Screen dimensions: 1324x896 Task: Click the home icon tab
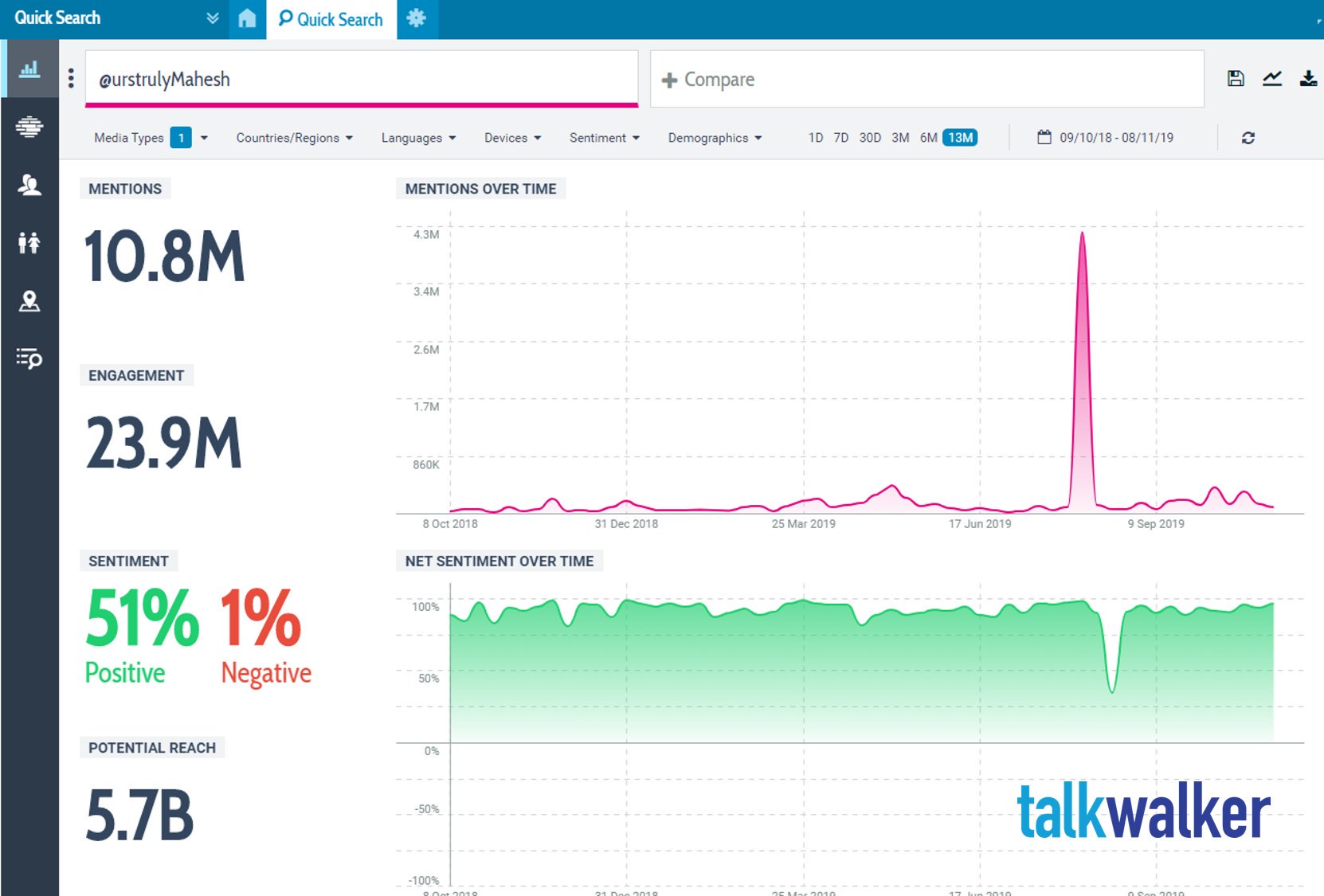(x=247, y=19)
